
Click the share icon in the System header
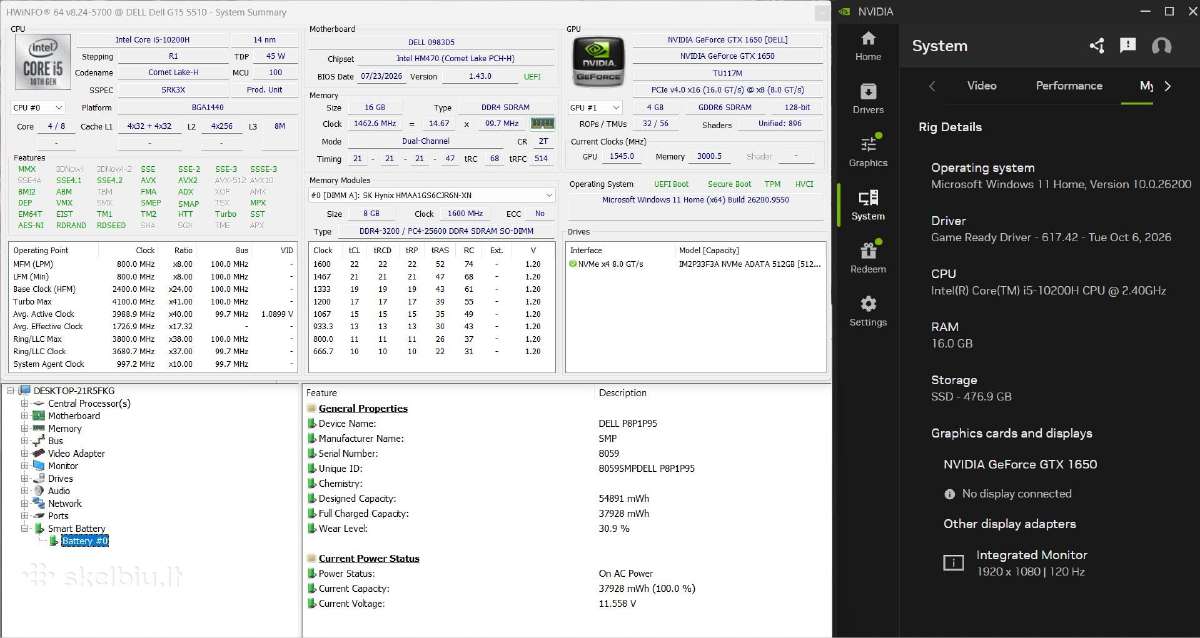click(x=1097, y=46)
